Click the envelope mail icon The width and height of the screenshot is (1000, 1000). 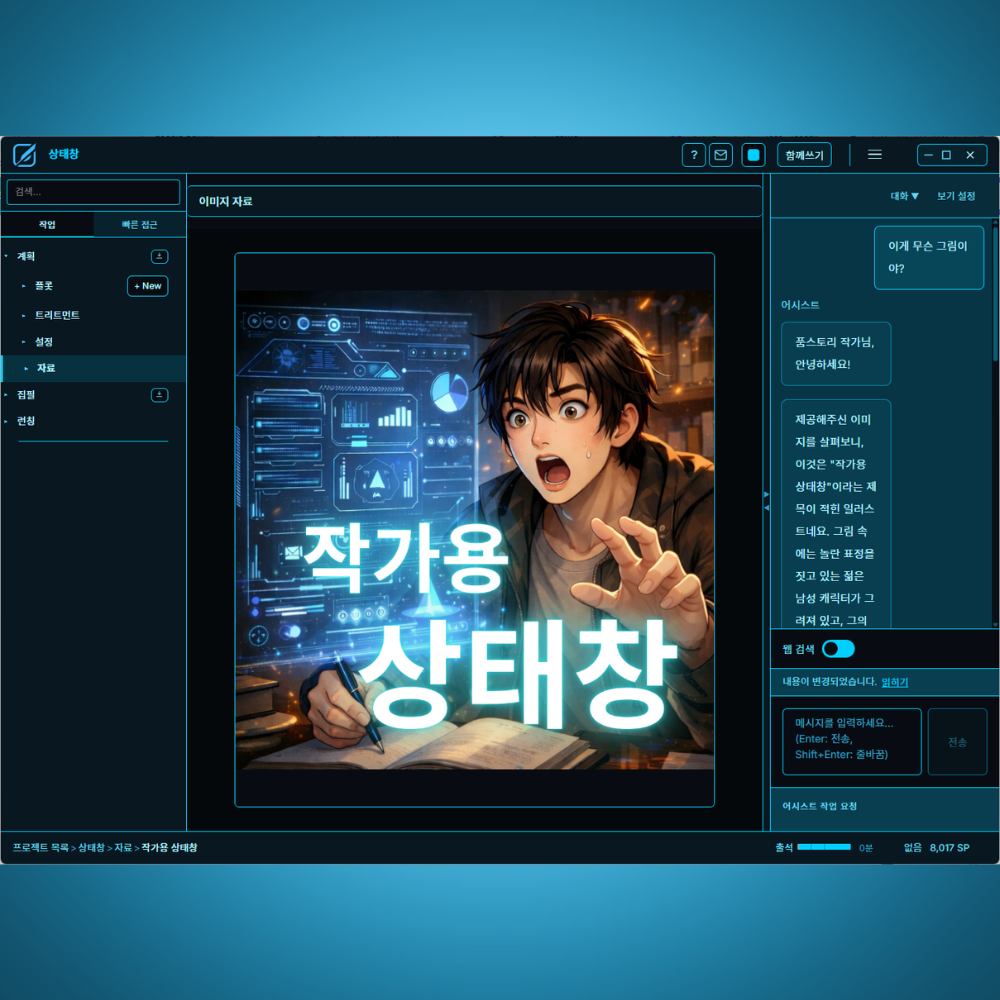coord(721,154)
